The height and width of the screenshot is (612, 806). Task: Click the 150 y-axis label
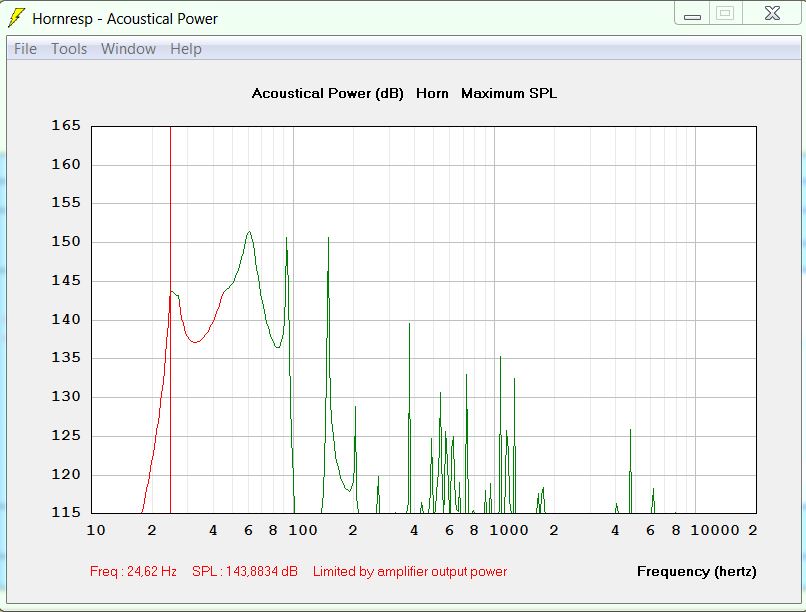click(x=66, y=242)
